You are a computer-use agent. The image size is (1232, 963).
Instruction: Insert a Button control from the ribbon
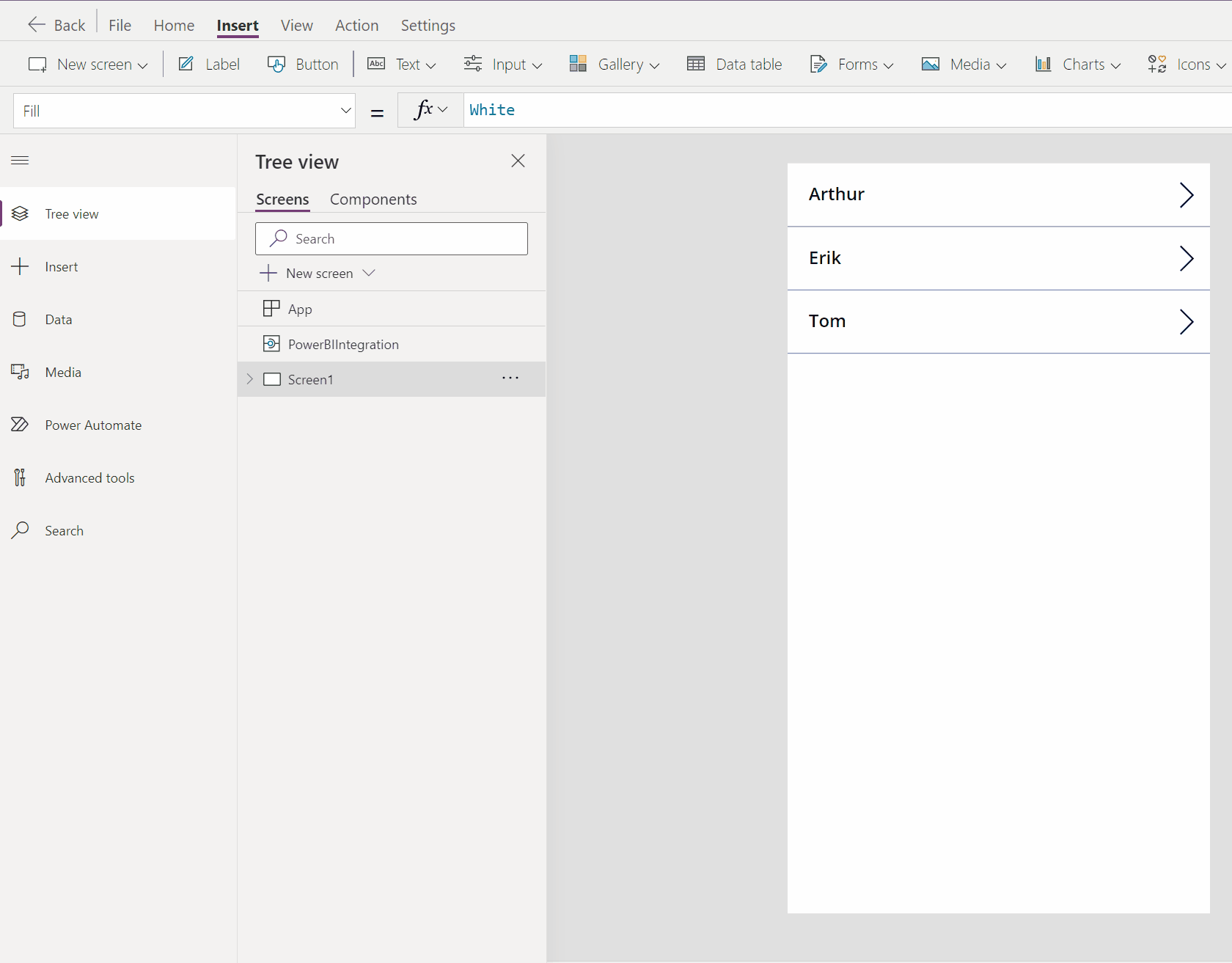(x=303, y=65)
